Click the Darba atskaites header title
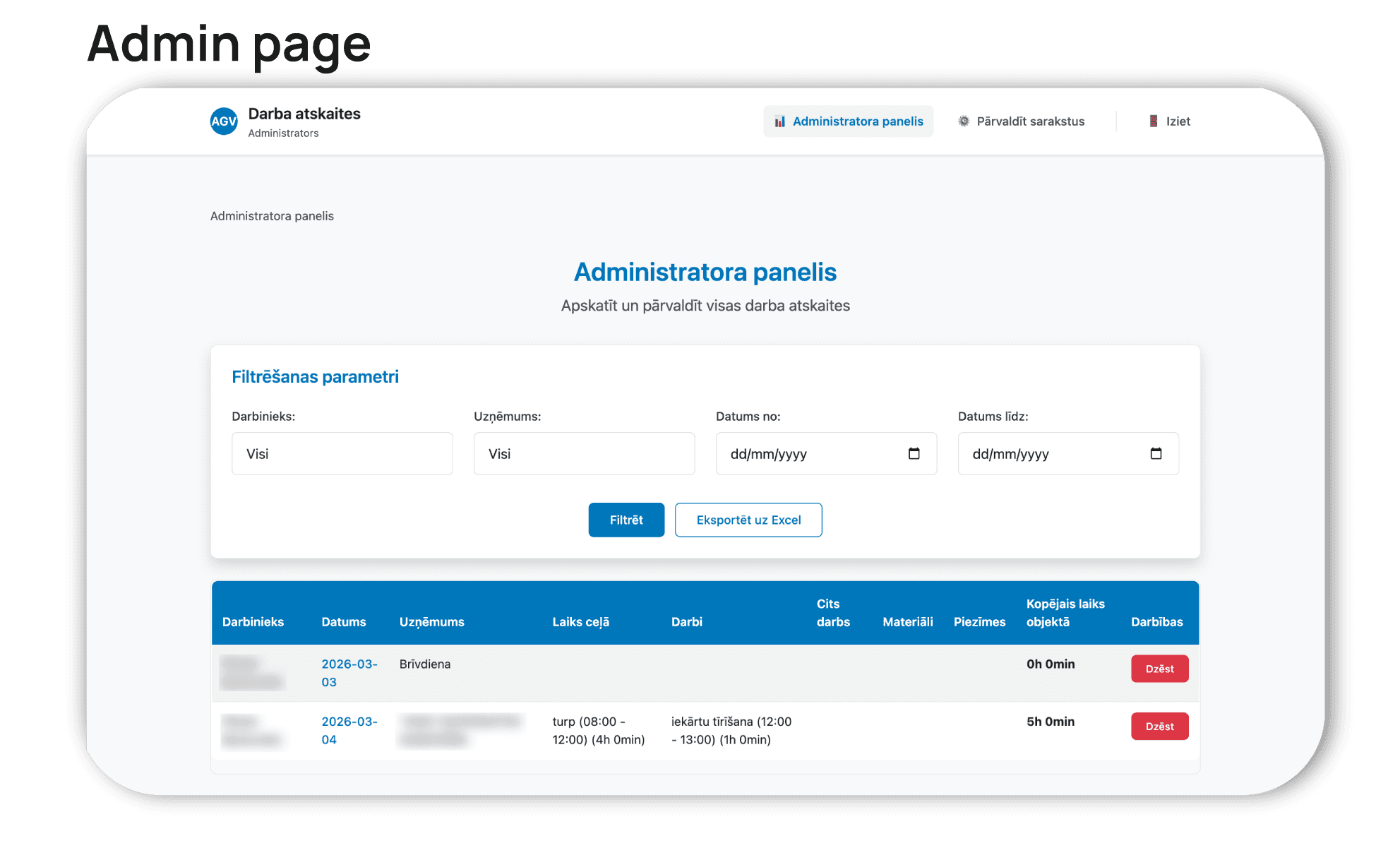Image resolution: width=1400 pixels, height=860 pixels. click(x=304, y=113)
